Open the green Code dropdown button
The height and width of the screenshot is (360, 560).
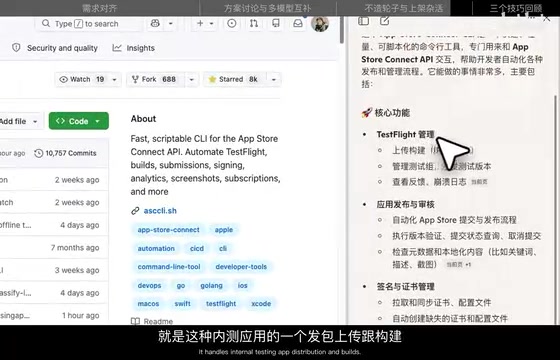click(x=79, y=121)
